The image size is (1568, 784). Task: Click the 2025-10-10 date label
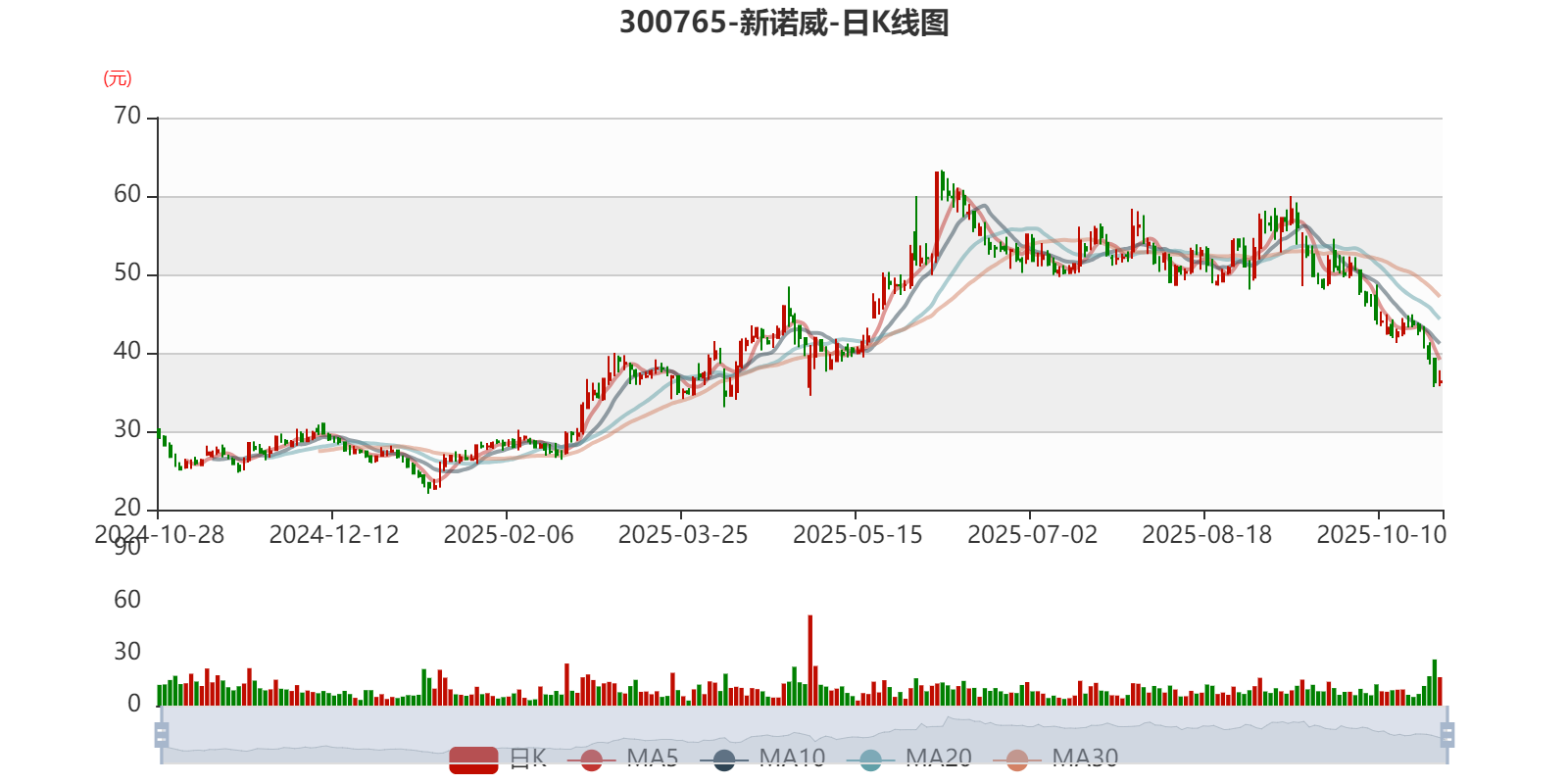click(1381, 535)
